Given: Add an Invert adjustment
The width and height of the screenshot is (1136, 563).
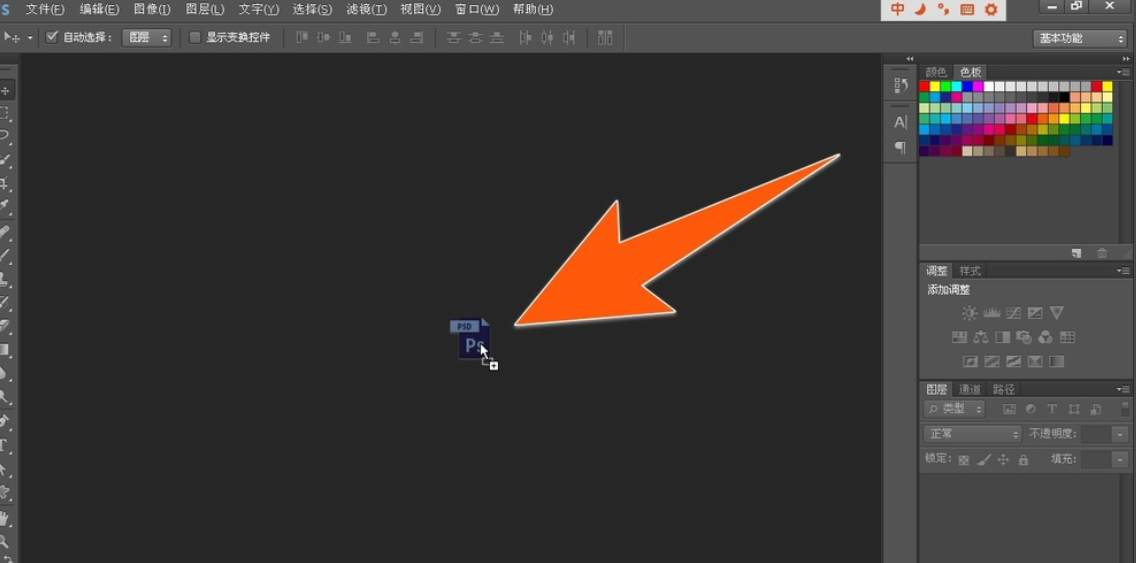Looking at the screenshot, I should coord(970,361).
